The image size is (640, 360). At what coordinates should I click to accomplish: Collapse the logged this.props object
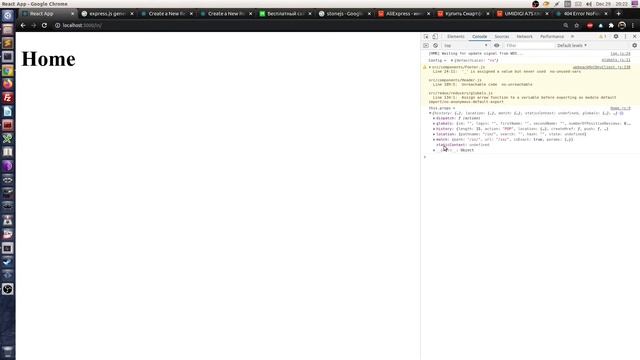click(430, 113)
